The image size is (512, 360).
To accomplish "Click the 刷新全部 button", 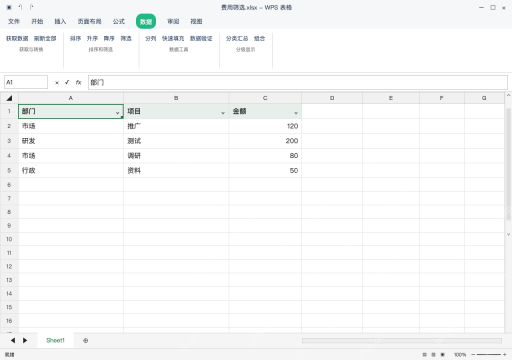I will [45, 38].
